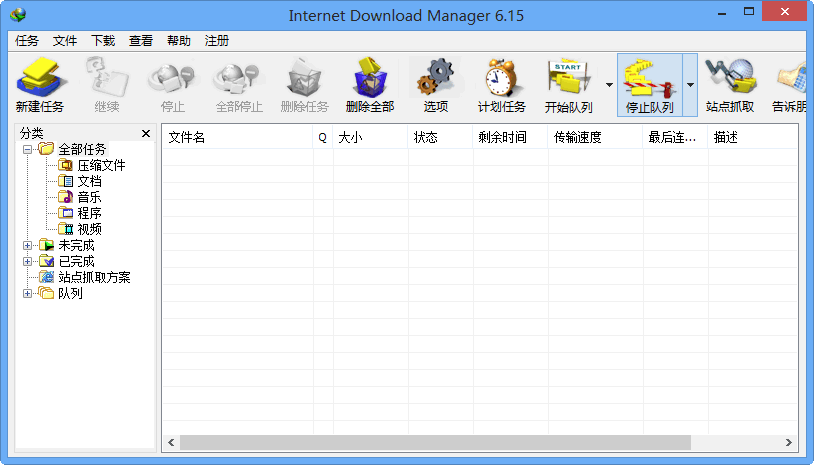Click the horizontal scrollbar right arrow
Screen dimensions: 814x465
coord(789,443)
